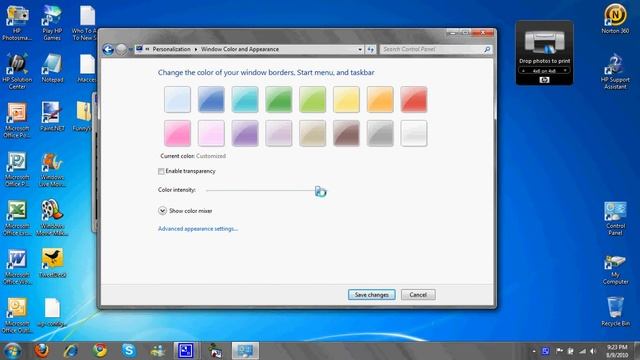Image resolution: width=640 pixels, height=360 pixels.
Task: Open Microsoft Office Word desktop shortcut
Action: (17, 267)
